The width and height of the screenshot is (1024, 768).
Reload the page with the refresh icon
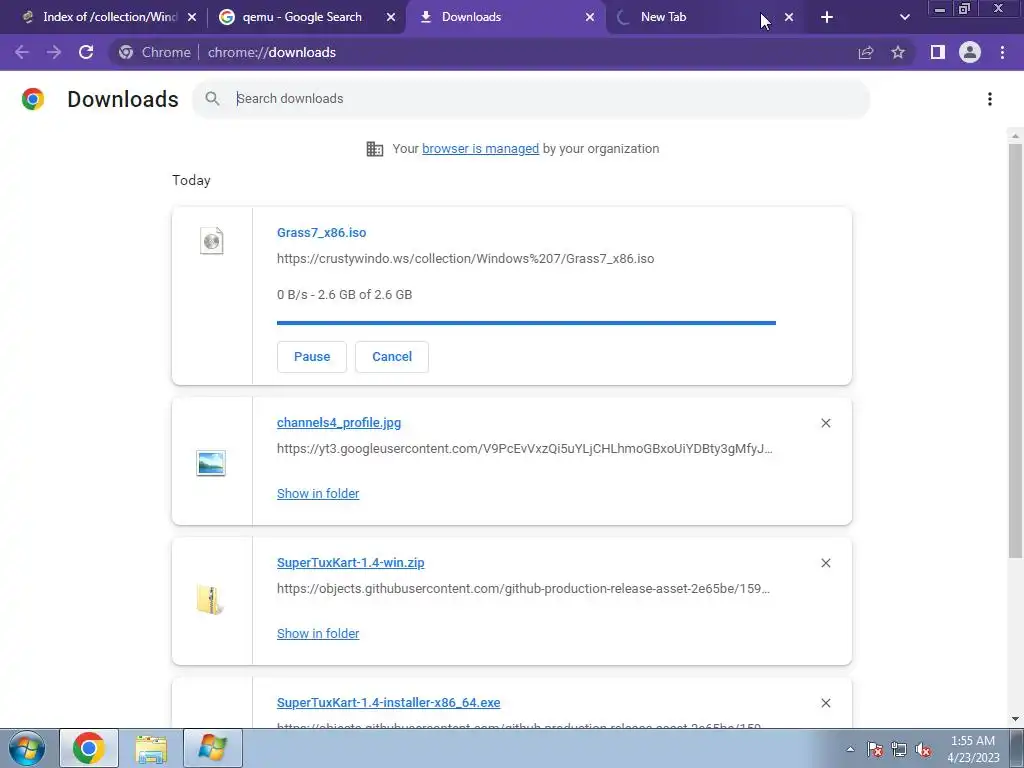click(86, 52)
